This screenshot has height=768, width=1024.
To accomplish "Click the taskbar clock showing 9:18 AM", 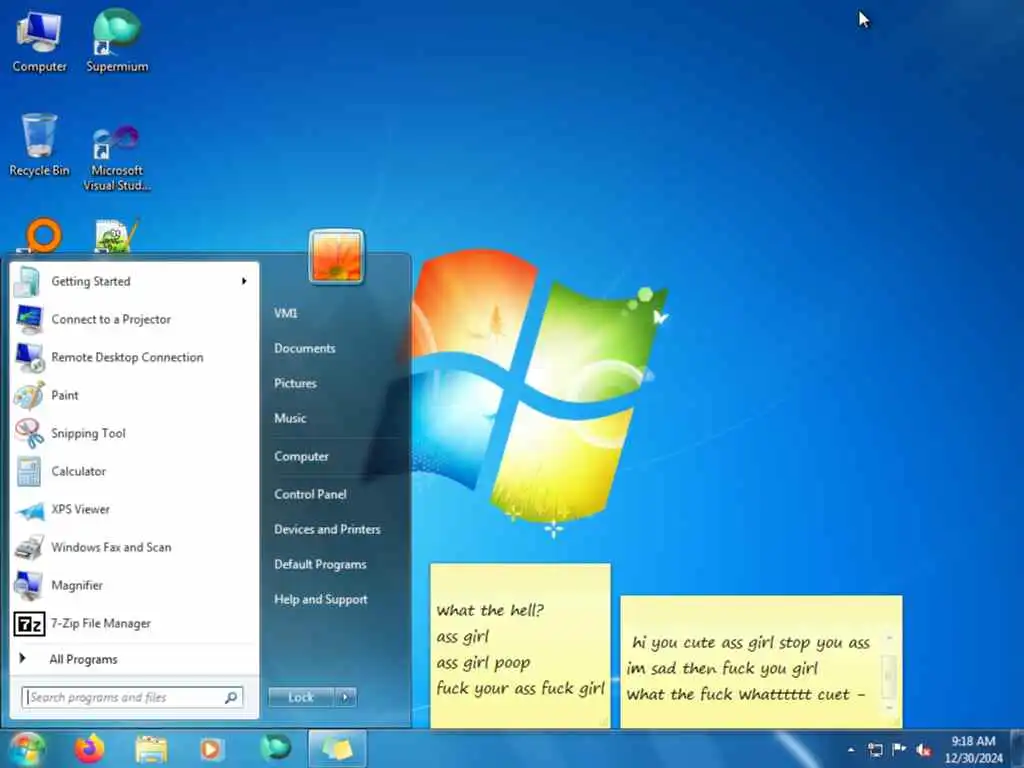I will click(973, 750).
